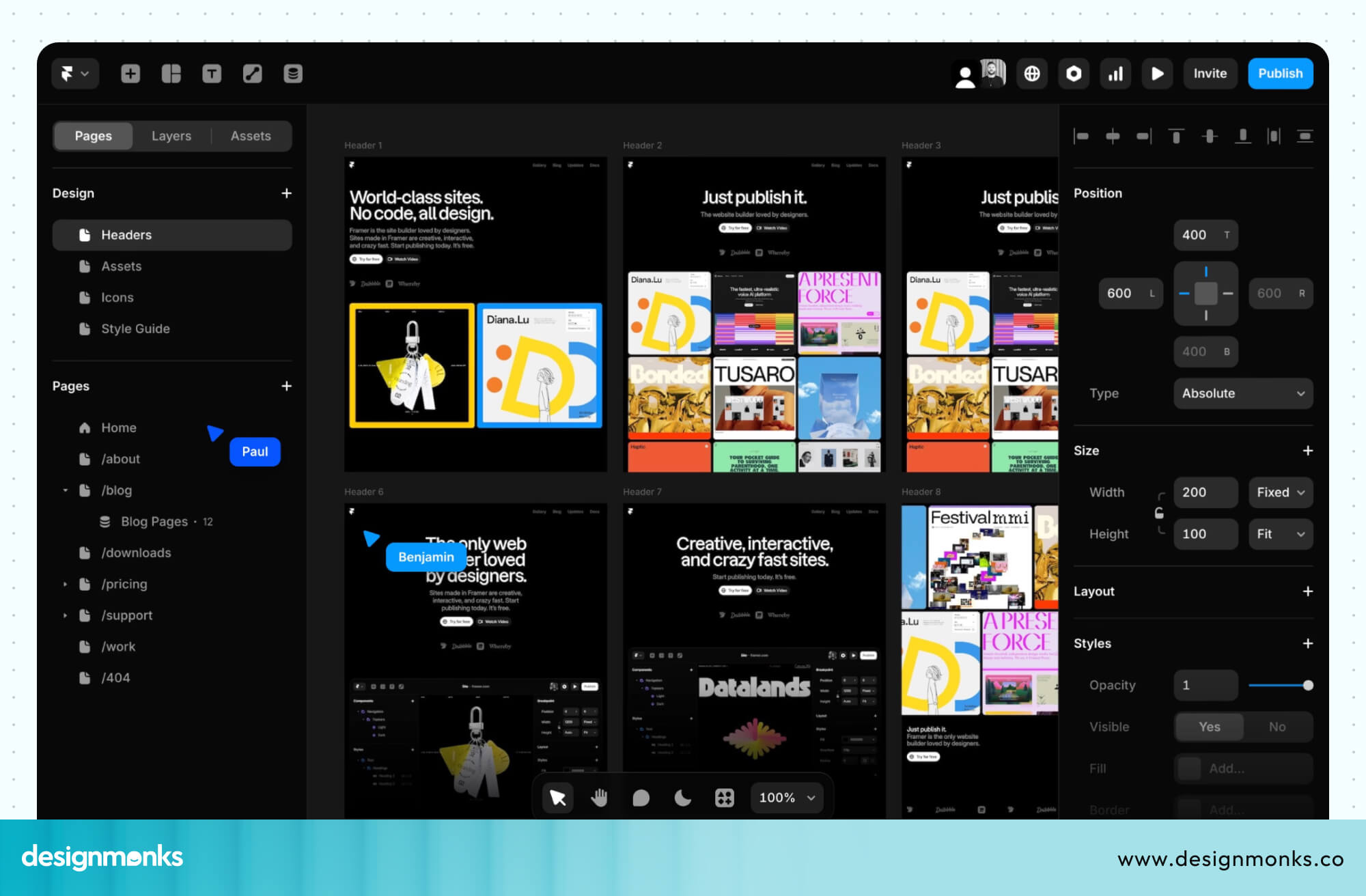
Task: Align right using alignment icon
Action: (x=1144, y=137)
